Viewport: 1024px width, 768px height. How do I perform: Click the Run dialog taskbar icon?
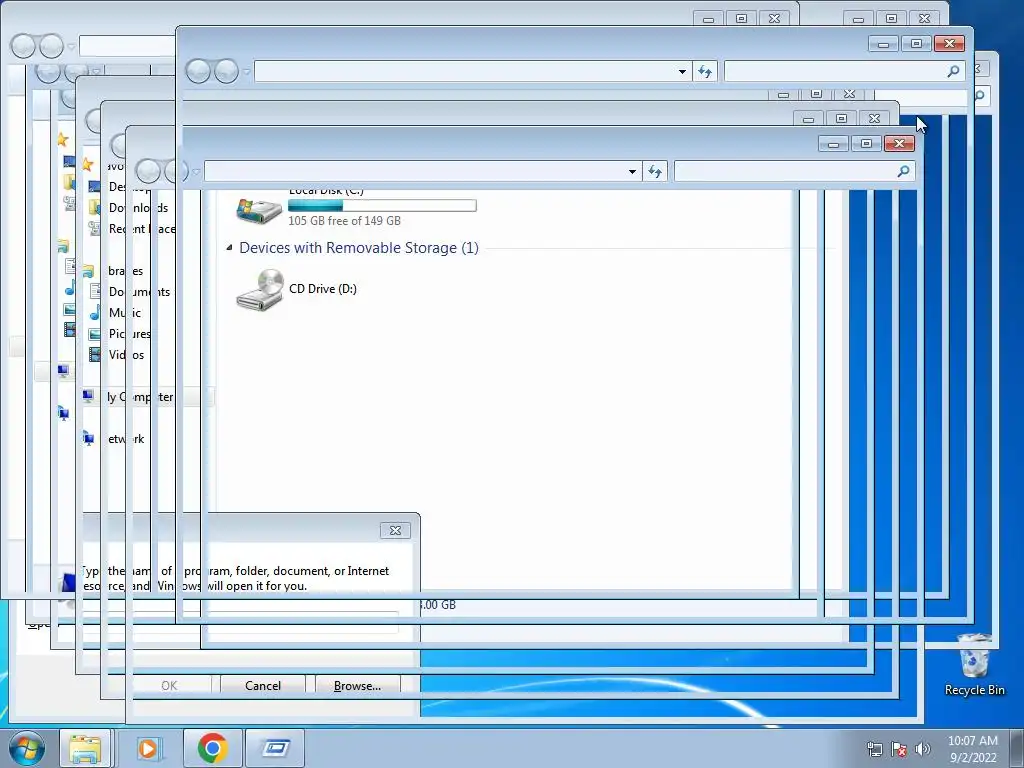(x=275, y=748)
